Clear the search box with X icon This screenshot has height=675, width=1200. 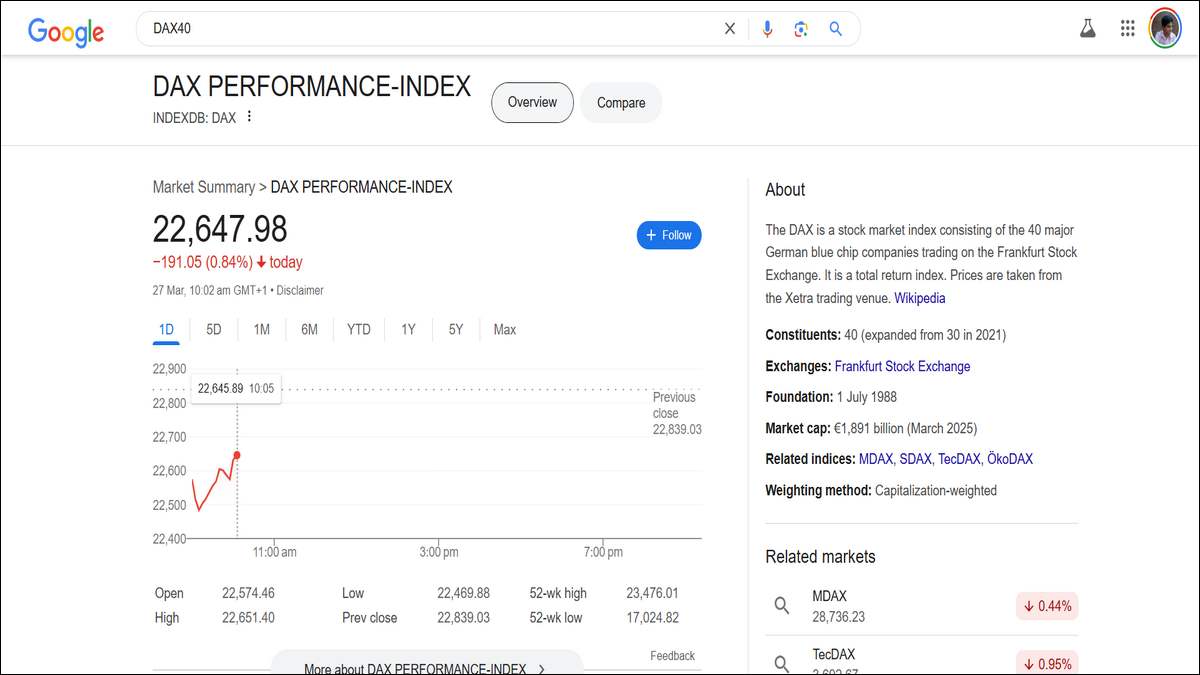pyautogui.click(x=730, y=29)
